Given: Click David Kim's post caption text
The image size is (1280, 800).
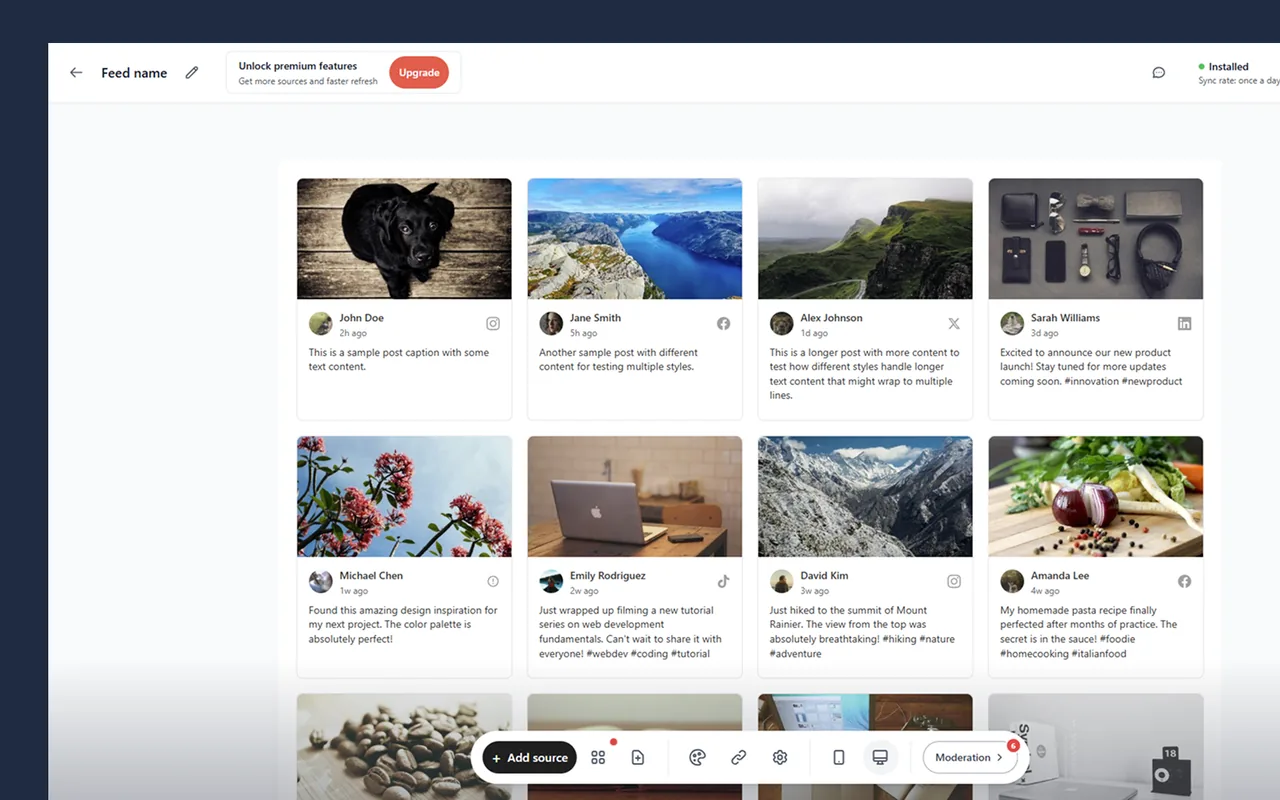Looking at the screenshot, I should coord(862,632).
